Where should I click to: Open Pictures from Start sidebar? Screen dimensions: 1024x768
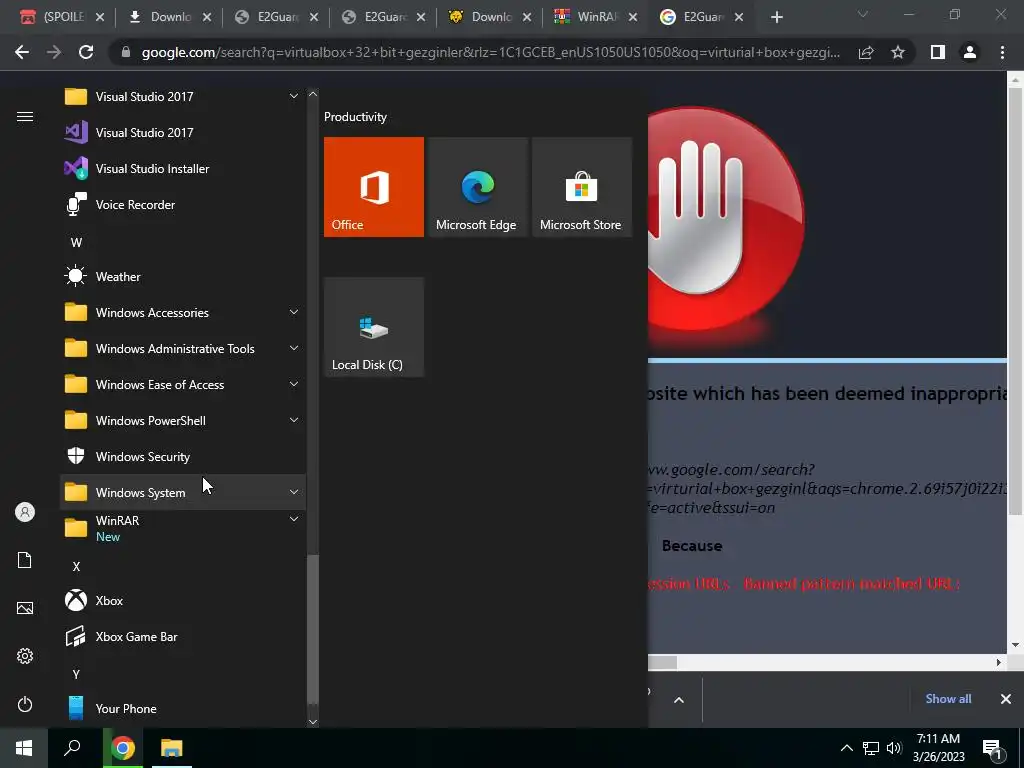click(x=25, y=608)
